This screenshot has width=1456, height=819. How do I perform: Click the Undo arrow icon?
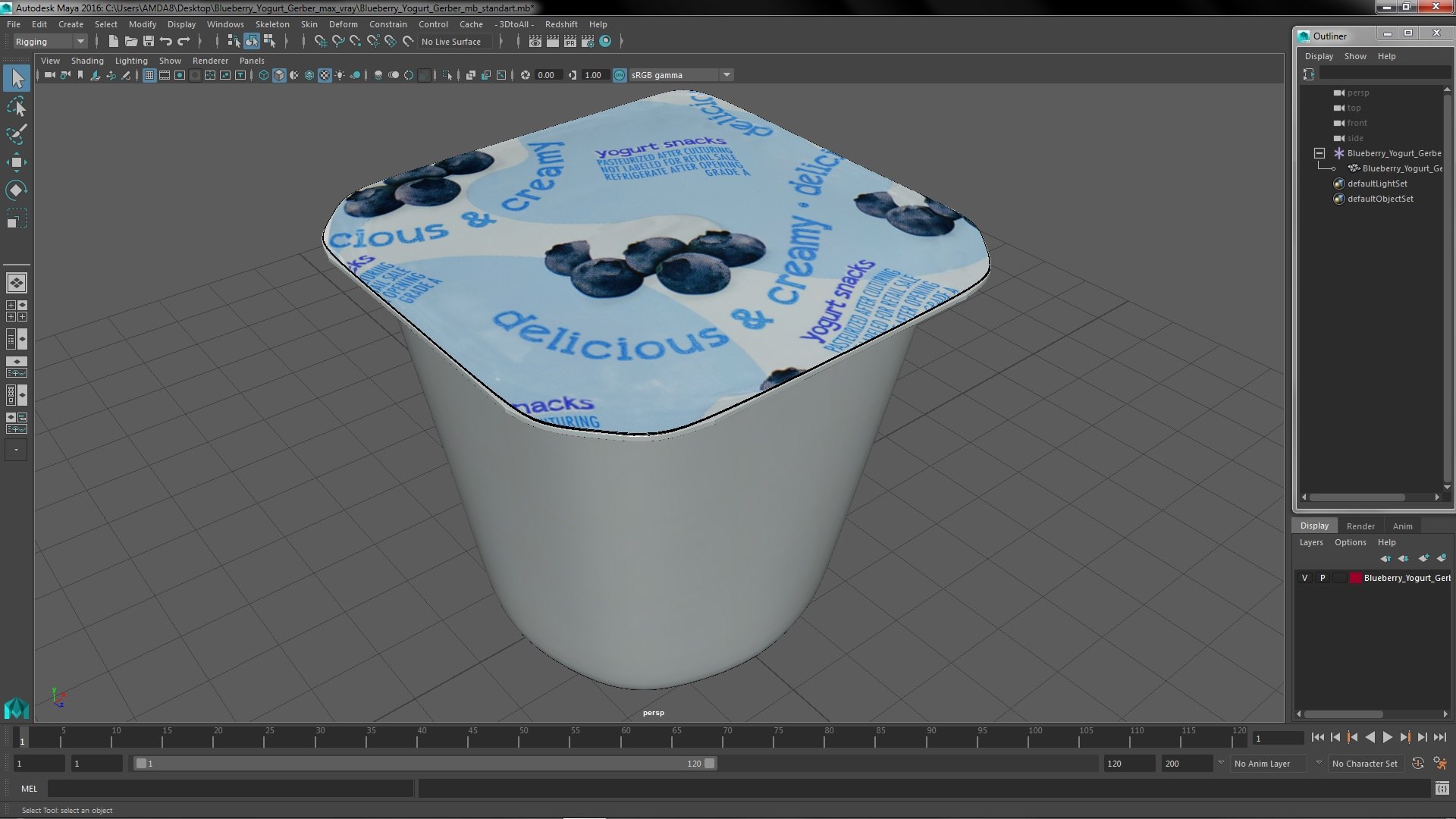[166, 42]
